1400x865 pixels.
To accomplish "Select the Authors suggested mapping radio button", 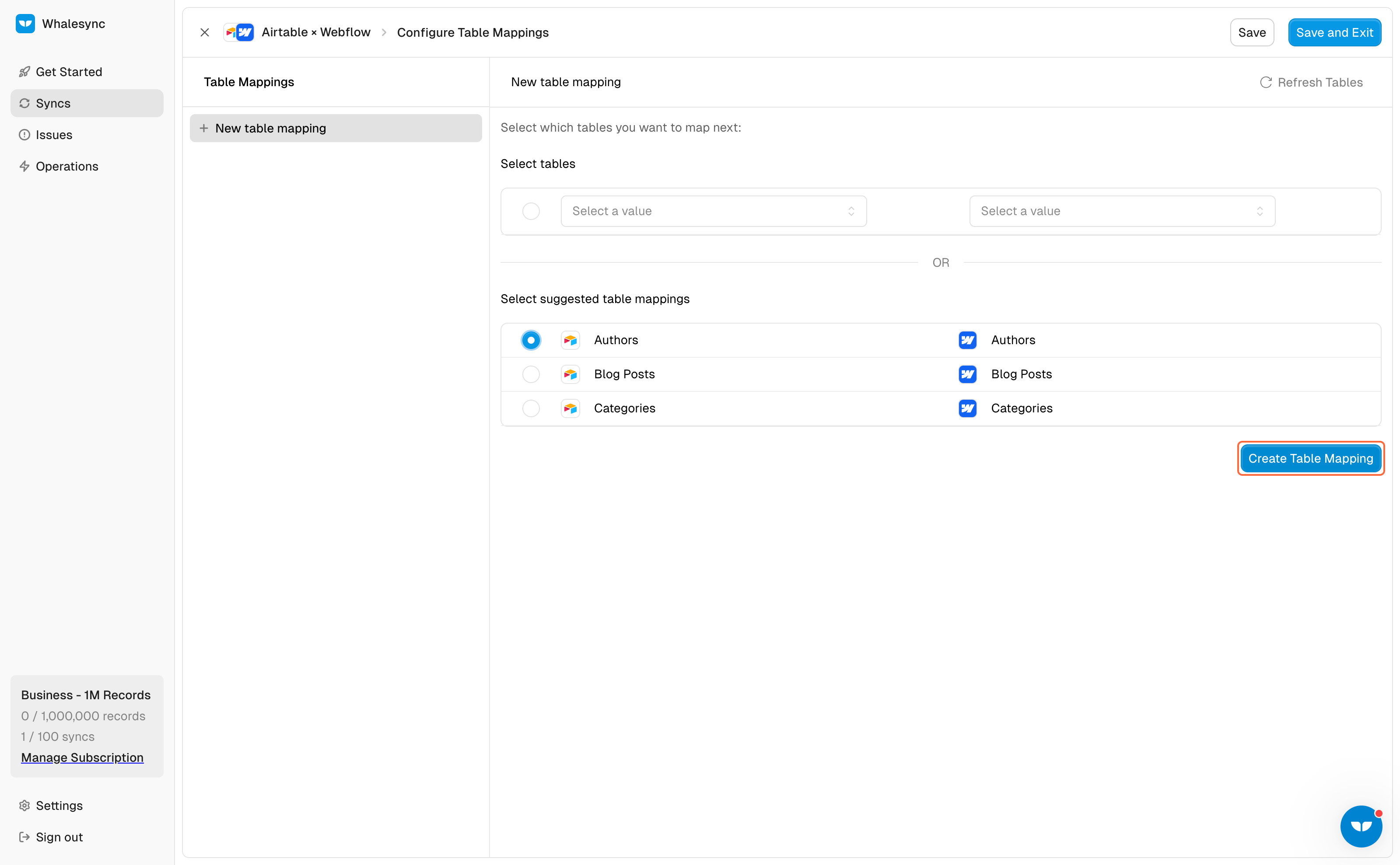I will click(x=531, y=340).
